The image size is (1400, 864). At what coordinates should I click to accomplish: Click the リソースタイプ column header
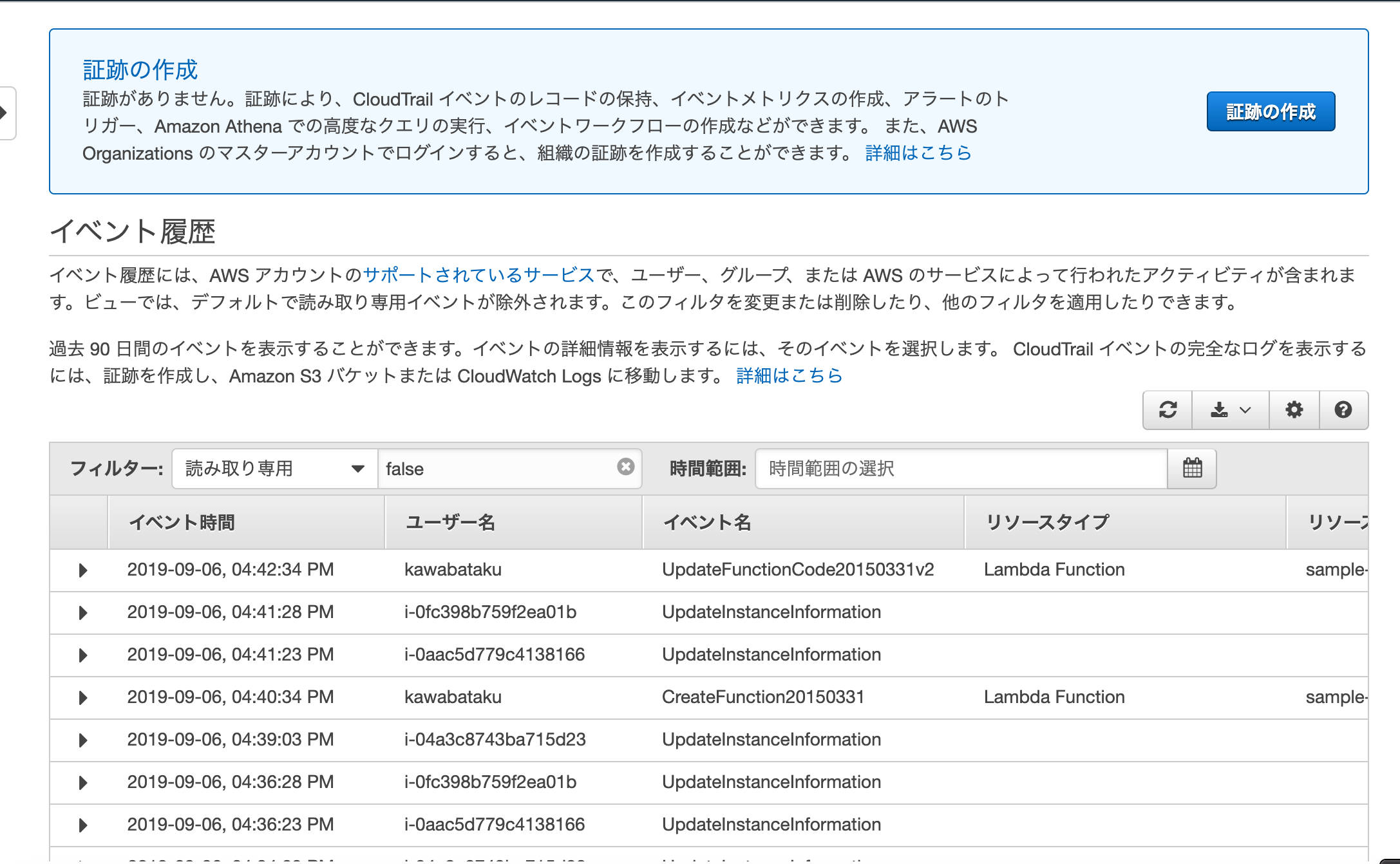(x=1126, y=522)
